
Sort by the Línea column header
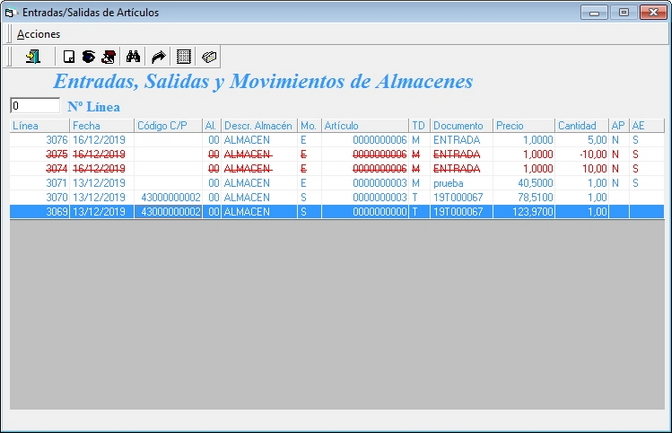coord(39,126)
